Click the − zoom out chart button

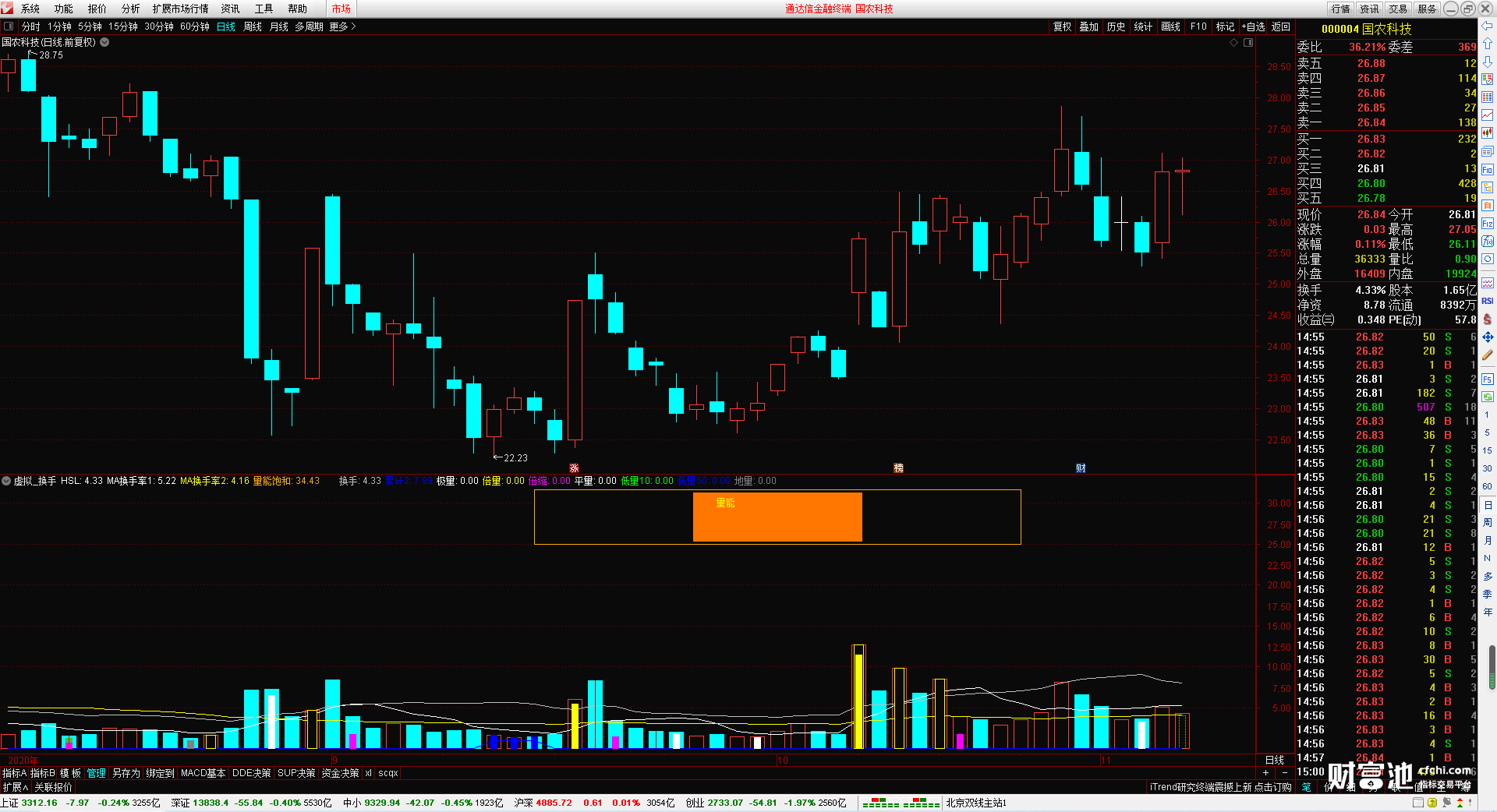(1284, 772)
